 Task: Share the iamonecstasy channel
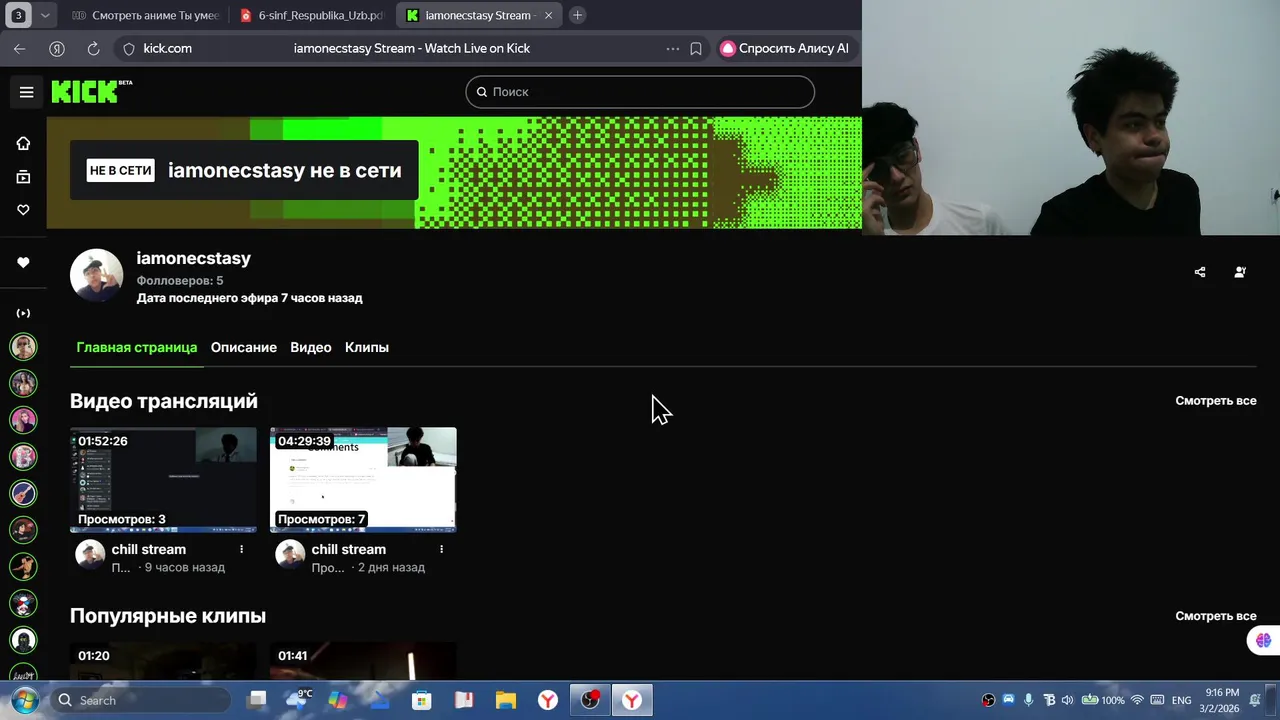(x=1200, y=272)
